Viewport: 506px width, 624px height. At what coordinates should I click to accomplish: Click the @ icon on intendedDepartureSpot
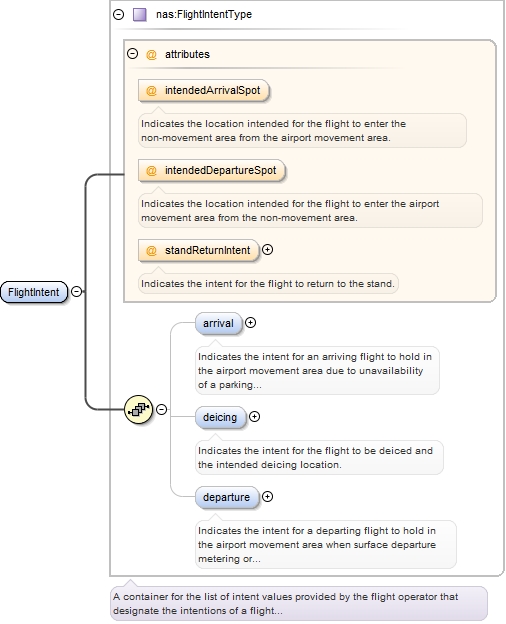click(x=151, y=171)
